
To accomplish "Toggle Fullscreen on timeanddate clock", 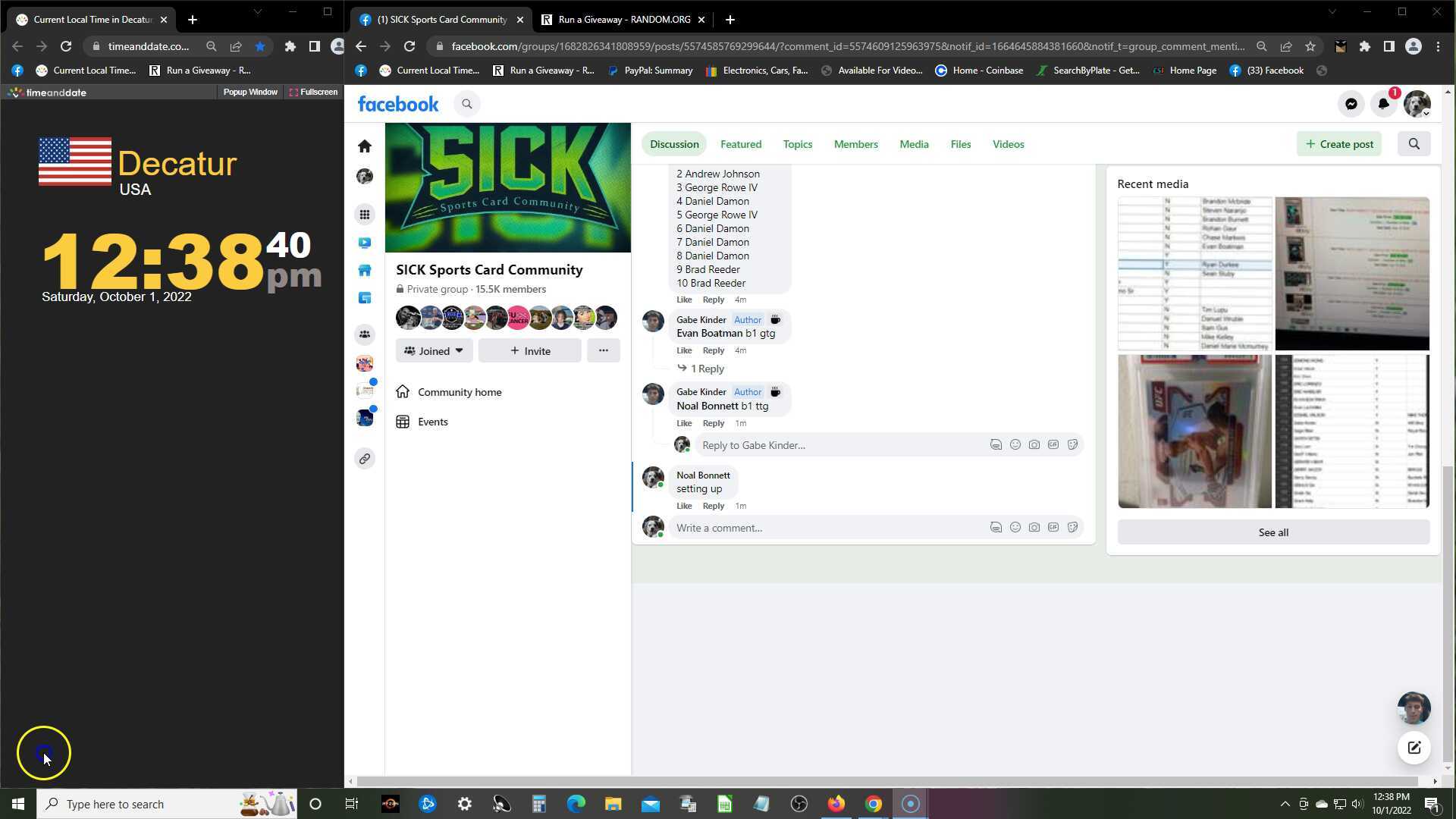I will click(x=313, y=92).
